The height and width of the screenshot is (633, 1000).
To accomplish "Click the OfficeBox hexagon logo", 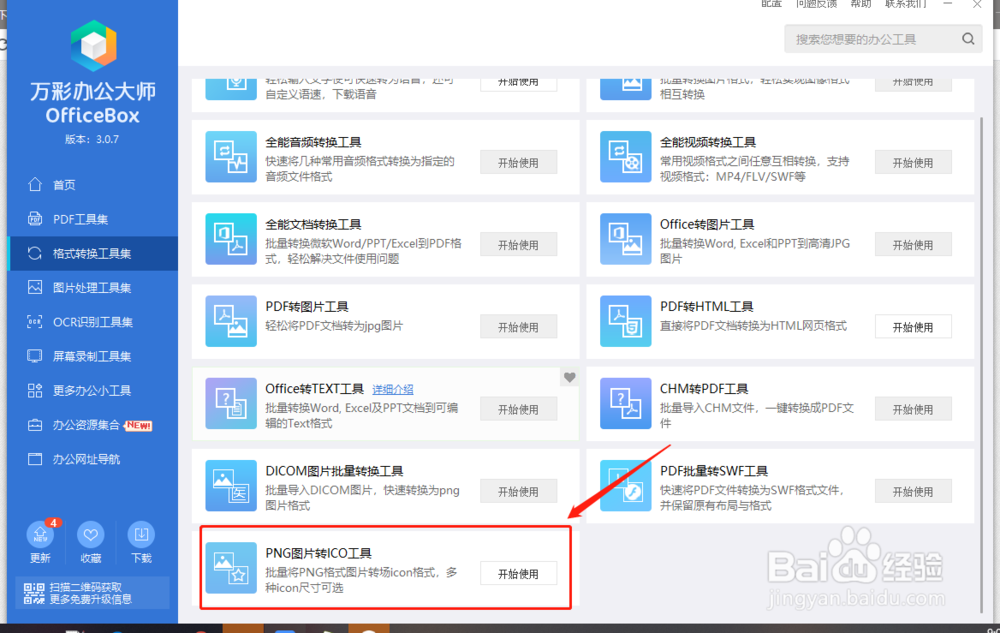I will click(x=94, y=46).
